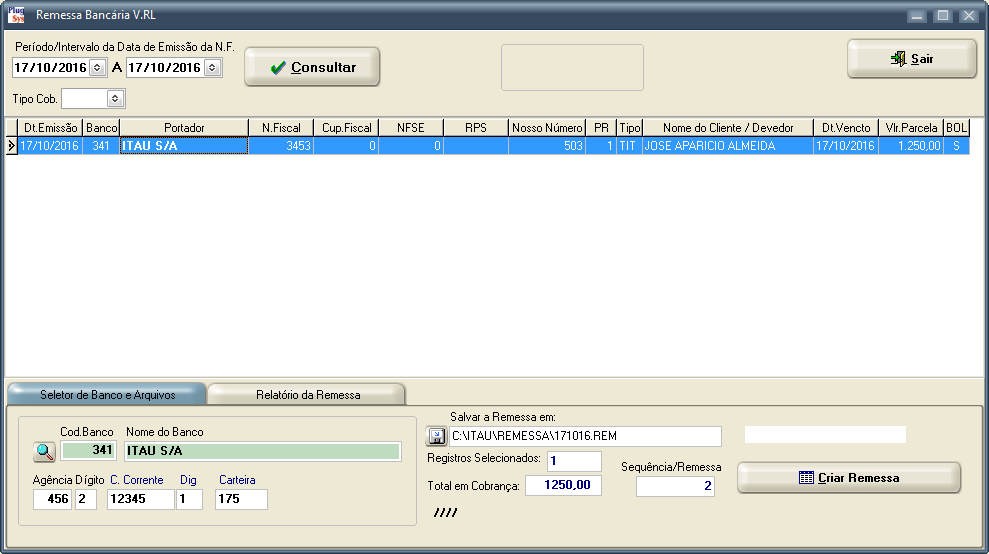This screenshot has height=554, width=989.
Task: Click the Registros Selecionados field
Action: coord(574,461)
